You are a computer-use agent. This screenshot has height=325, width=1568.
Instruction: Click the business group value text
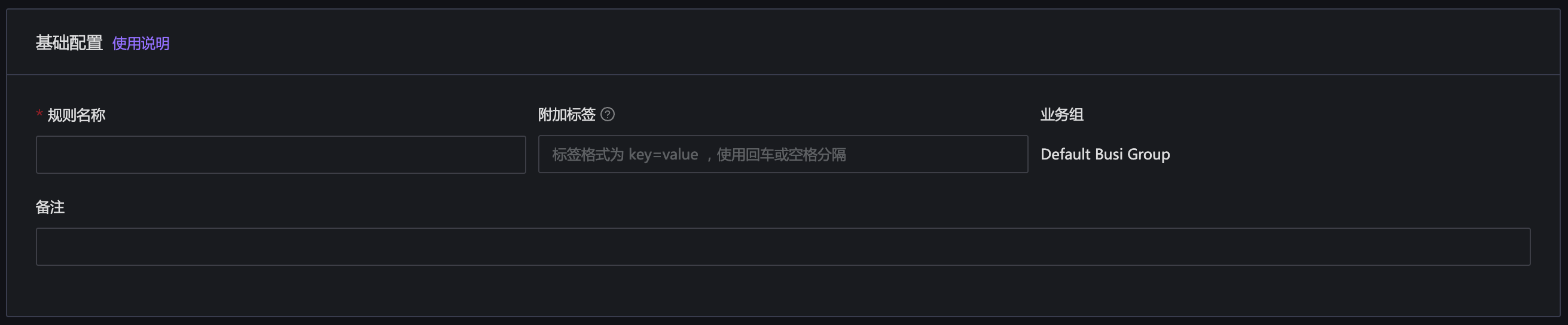[x=1105, y=155]
